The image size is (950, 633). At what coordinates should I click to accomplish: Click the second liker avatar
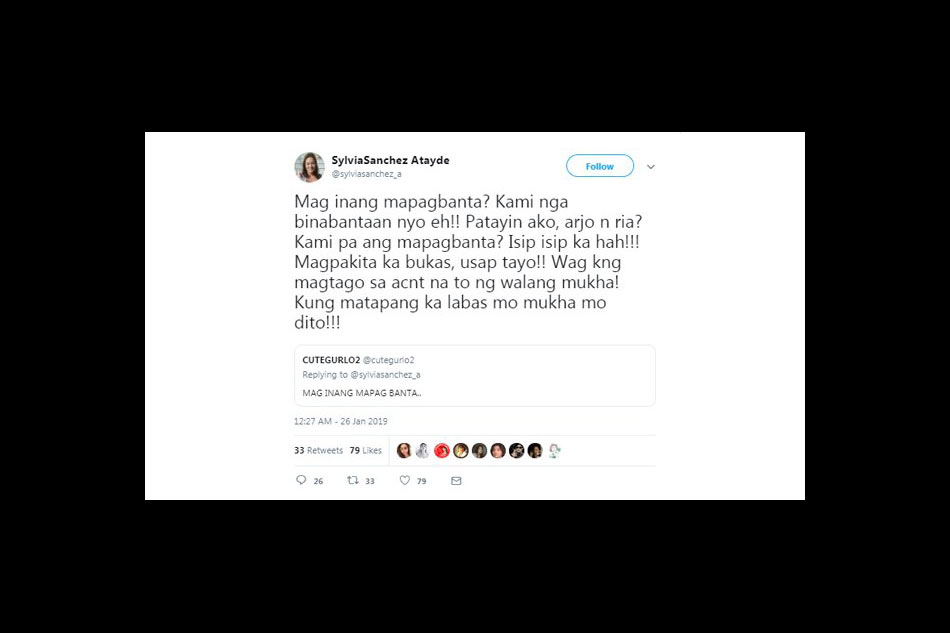click(x=423, y=451)
